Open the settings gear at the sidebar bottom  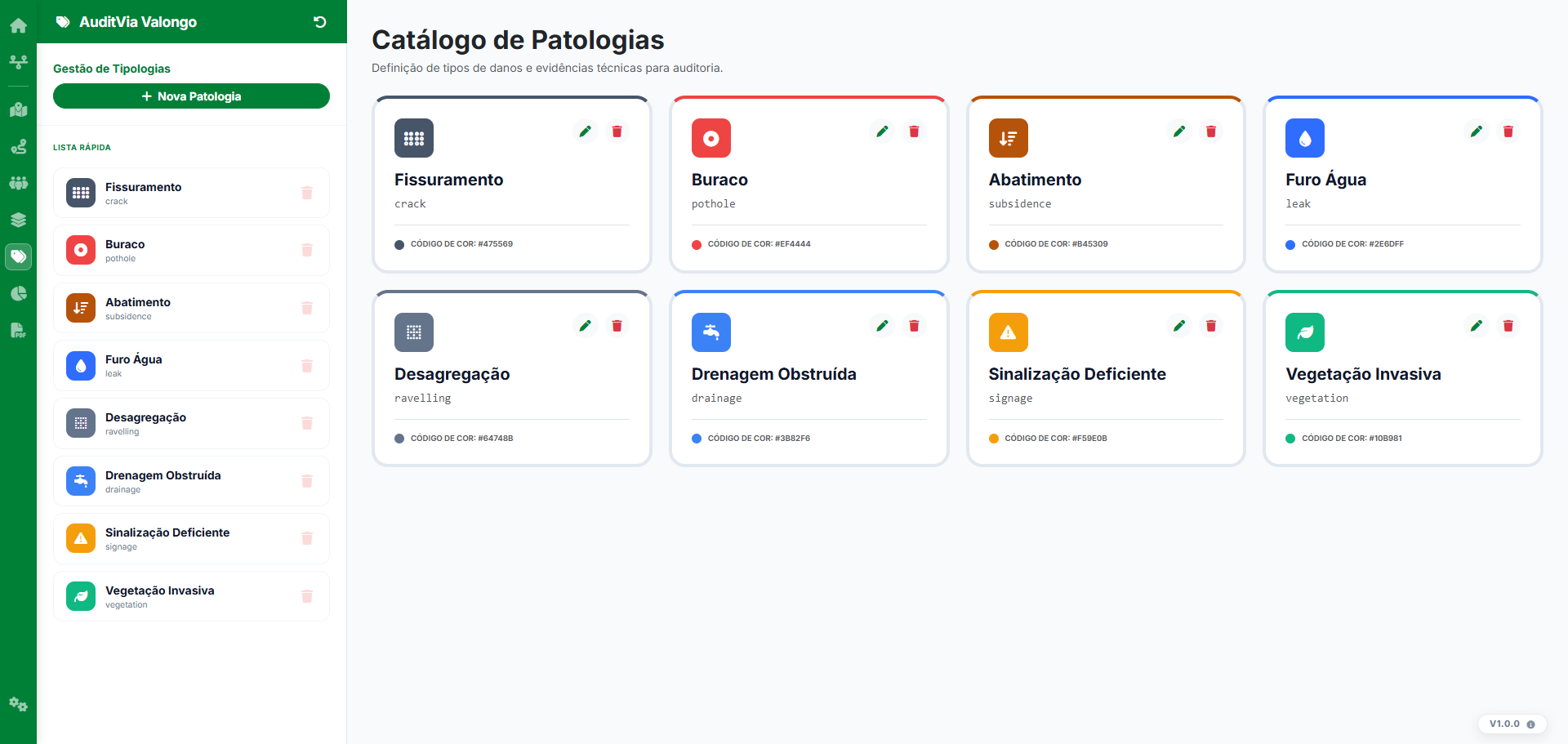tap(18, 704)
